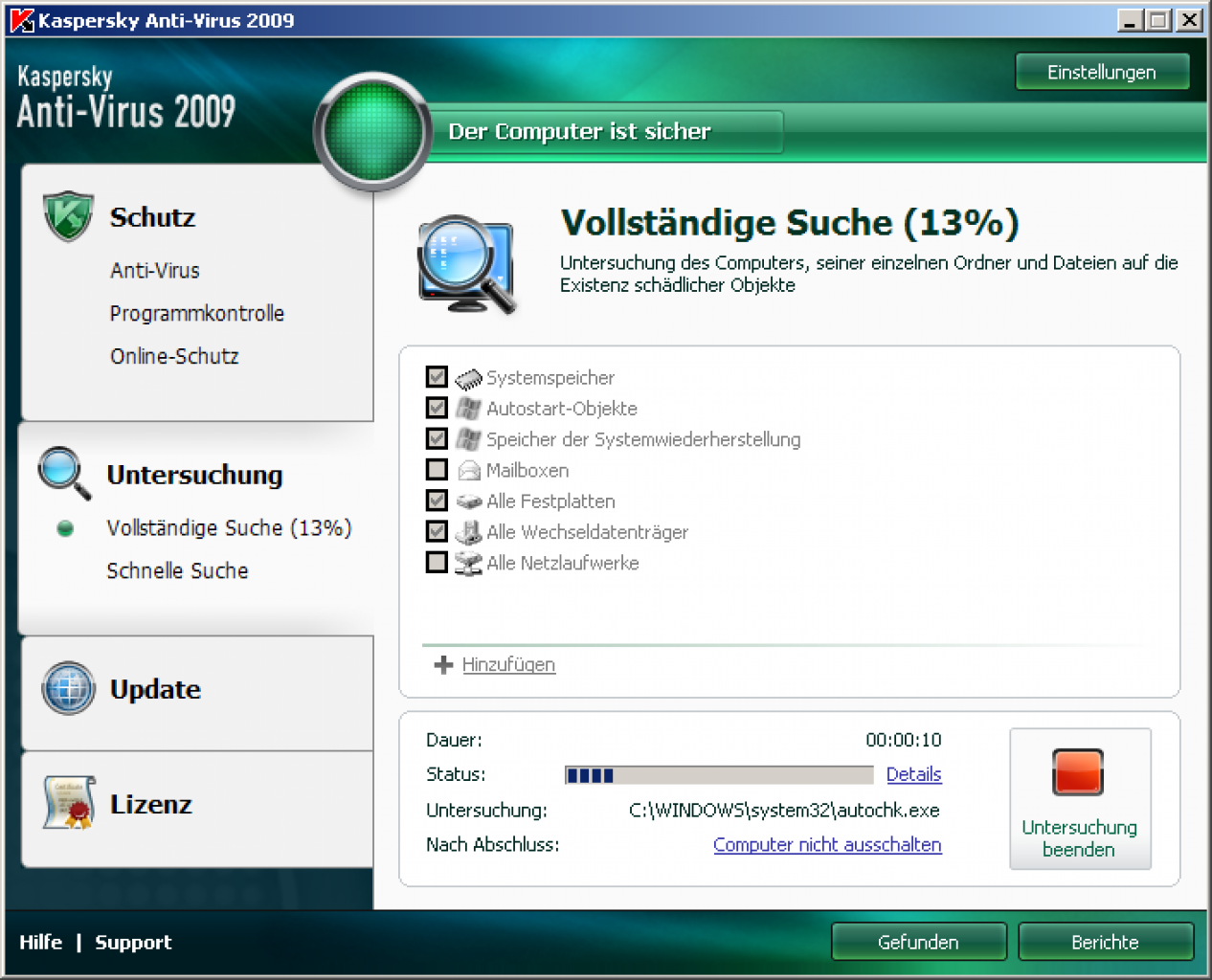Enable the Mailboxen checkbox
Image resolution: width=1212 pixels, height=980 pixels.
437,469
